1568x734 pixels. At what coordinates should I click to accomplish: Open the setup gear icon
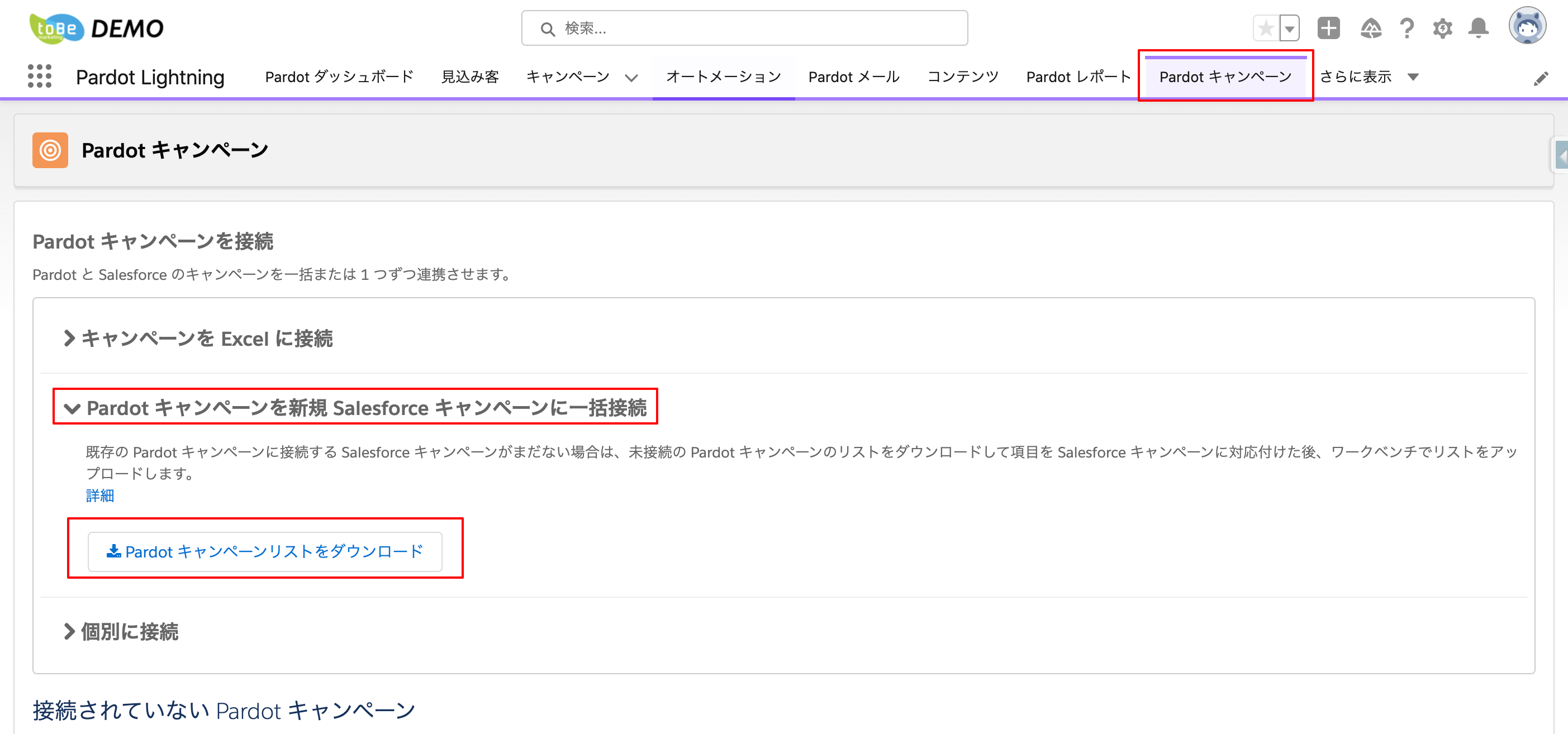(1443, 28)
